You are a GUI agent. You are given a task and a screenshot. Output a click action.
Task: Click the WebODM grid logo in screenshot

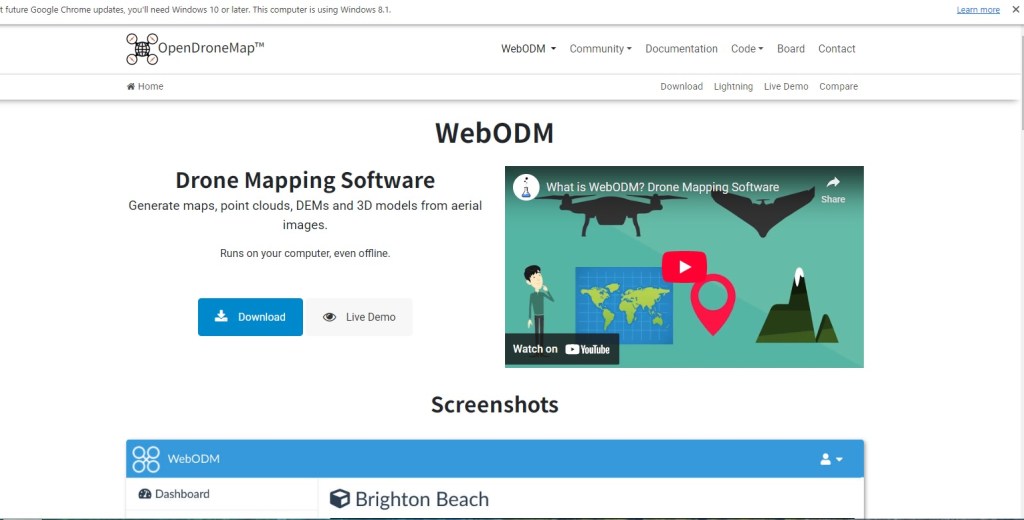146,459
